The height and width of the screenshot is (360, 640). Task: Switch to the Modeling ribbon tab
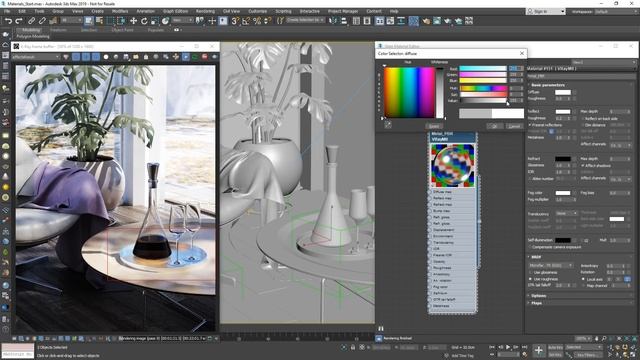[x=31, y=30]
